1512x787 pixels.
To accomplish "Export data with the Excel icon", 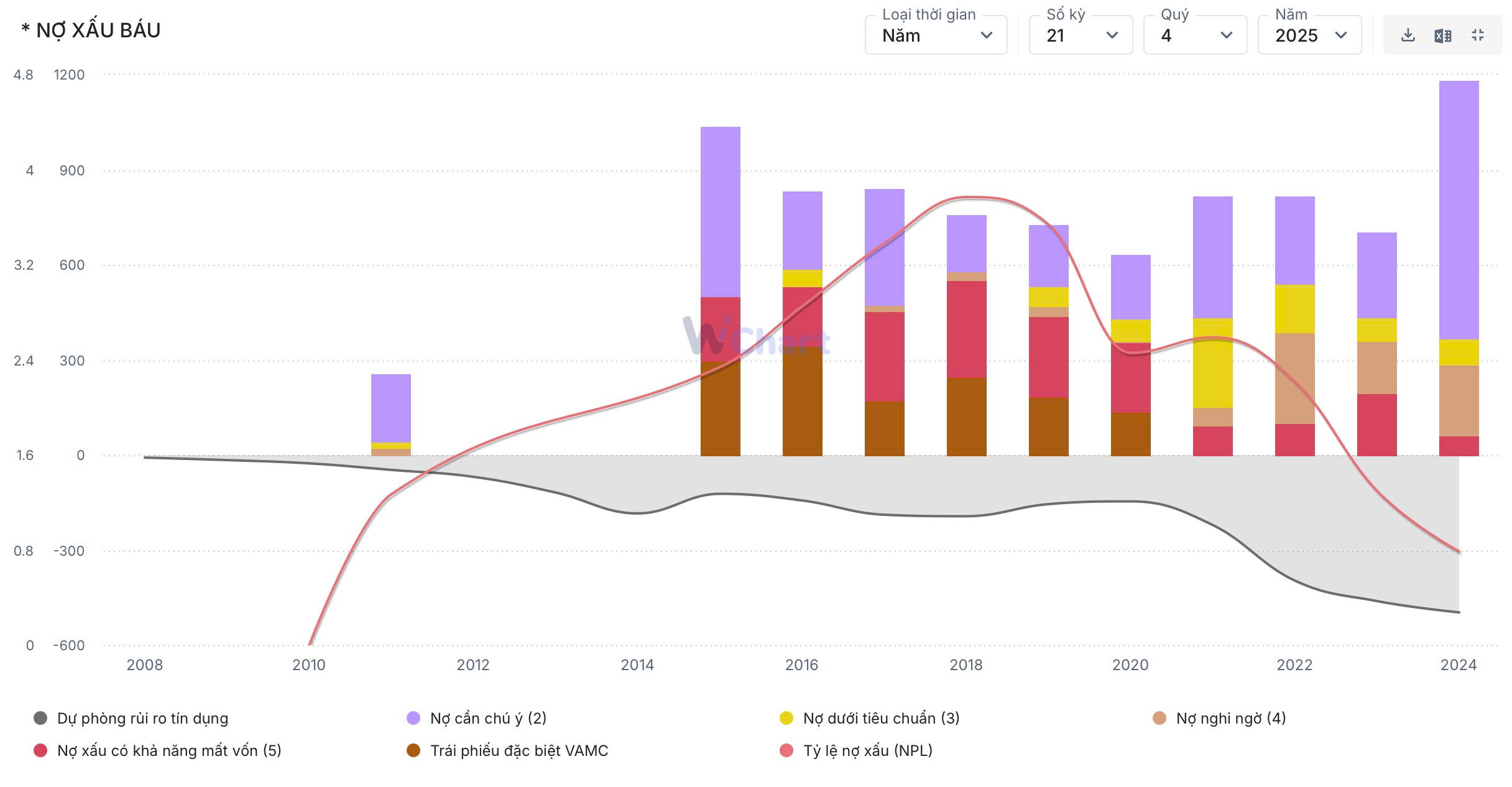I will click(1443, 35).
